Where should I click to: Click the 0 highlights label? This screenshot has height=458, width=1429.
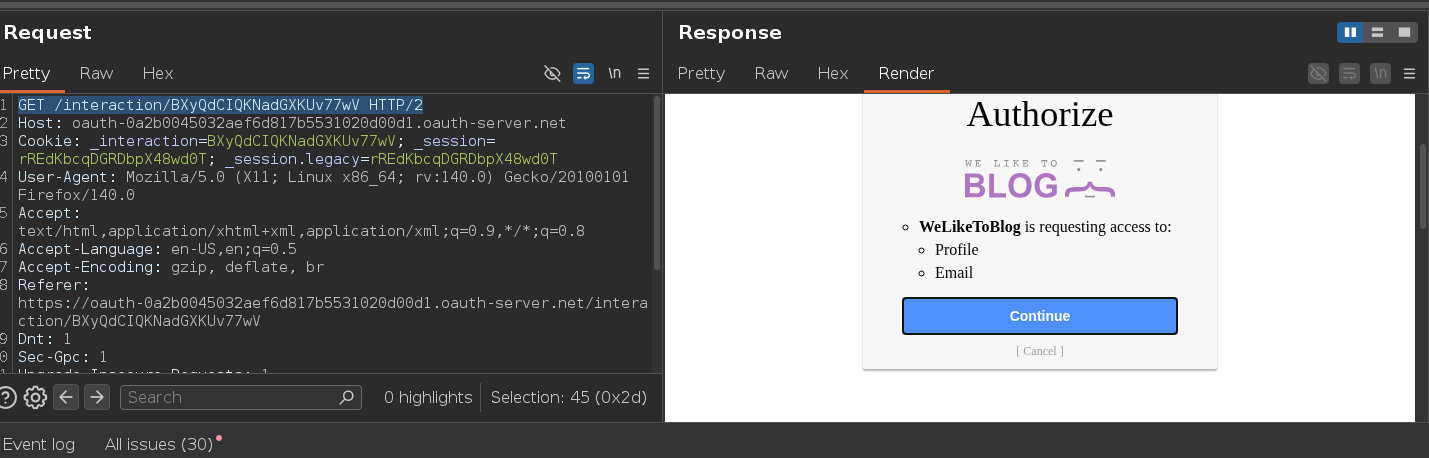428,397
